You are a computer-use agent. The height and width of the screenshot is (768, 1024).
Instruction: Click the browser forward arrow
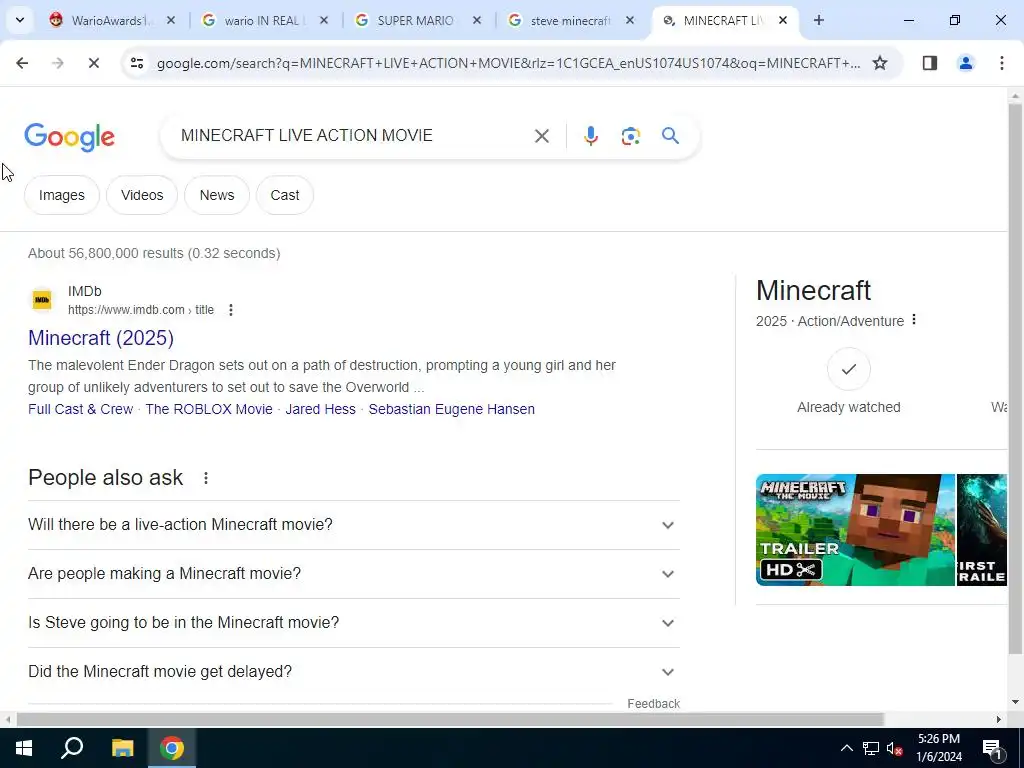pyautogui.click(x=58, y=63)
